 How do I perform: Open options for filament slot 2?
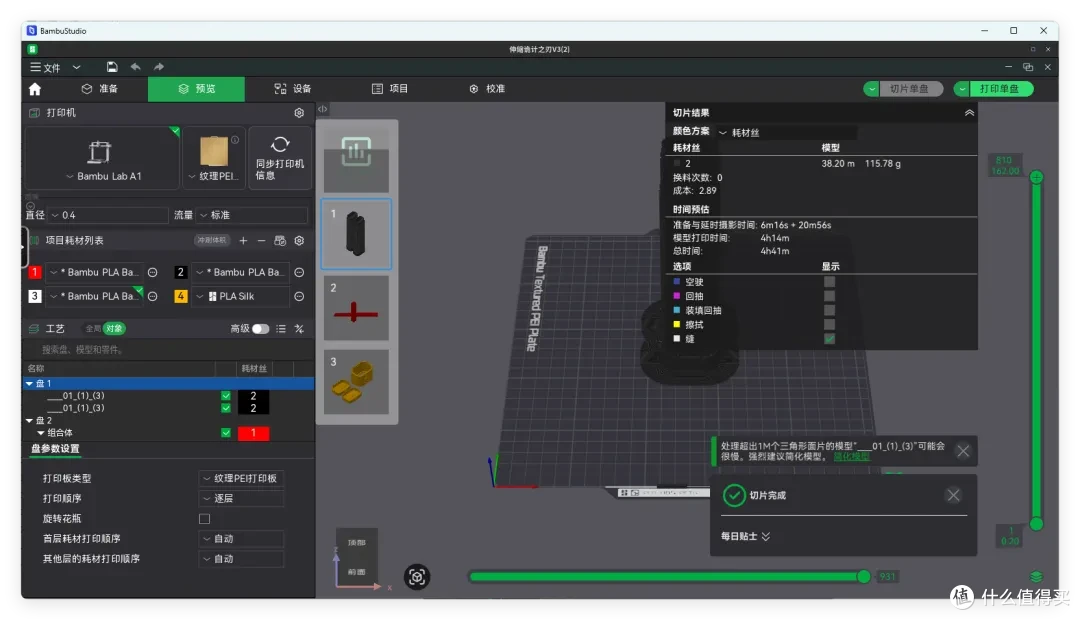pyautogui.click(x=299, y=273)
